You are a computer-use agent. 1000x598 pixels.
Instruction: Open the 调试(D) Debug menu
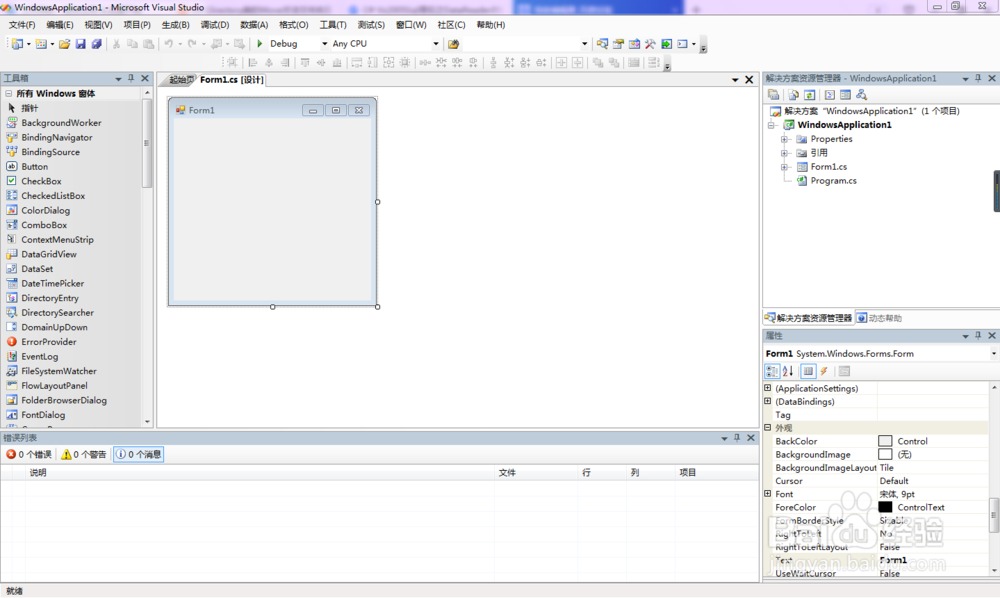(215, 25)
